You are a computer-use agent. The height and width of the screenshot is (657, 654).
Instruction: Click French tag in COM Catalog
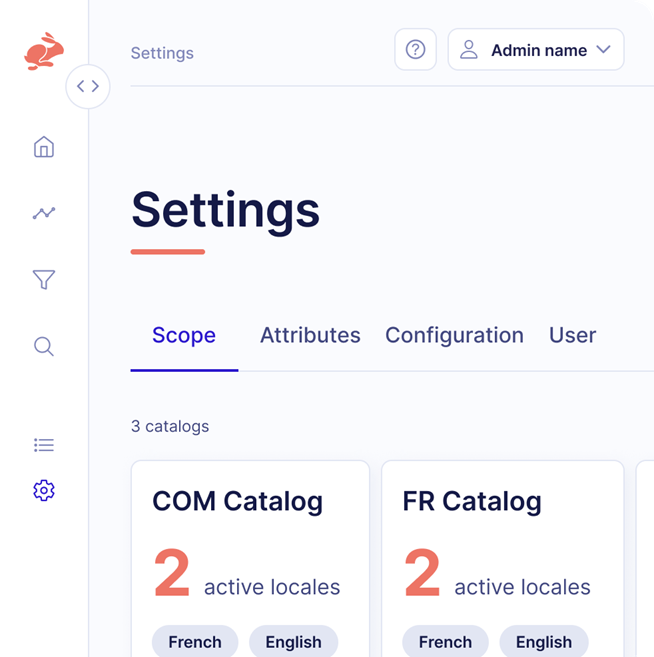pos(195,642)
